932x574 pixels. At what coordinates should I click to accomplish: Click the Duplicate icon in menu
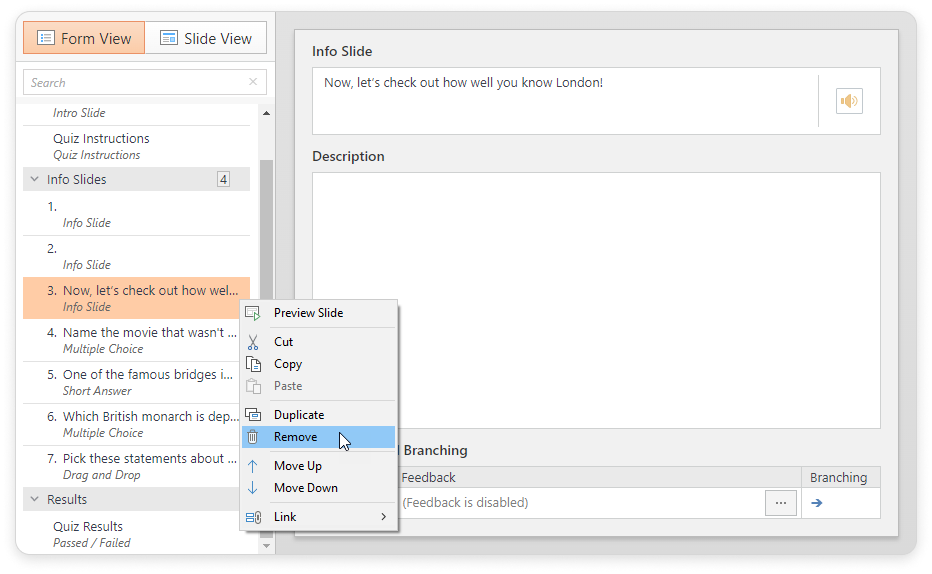(x=253, y=415)
